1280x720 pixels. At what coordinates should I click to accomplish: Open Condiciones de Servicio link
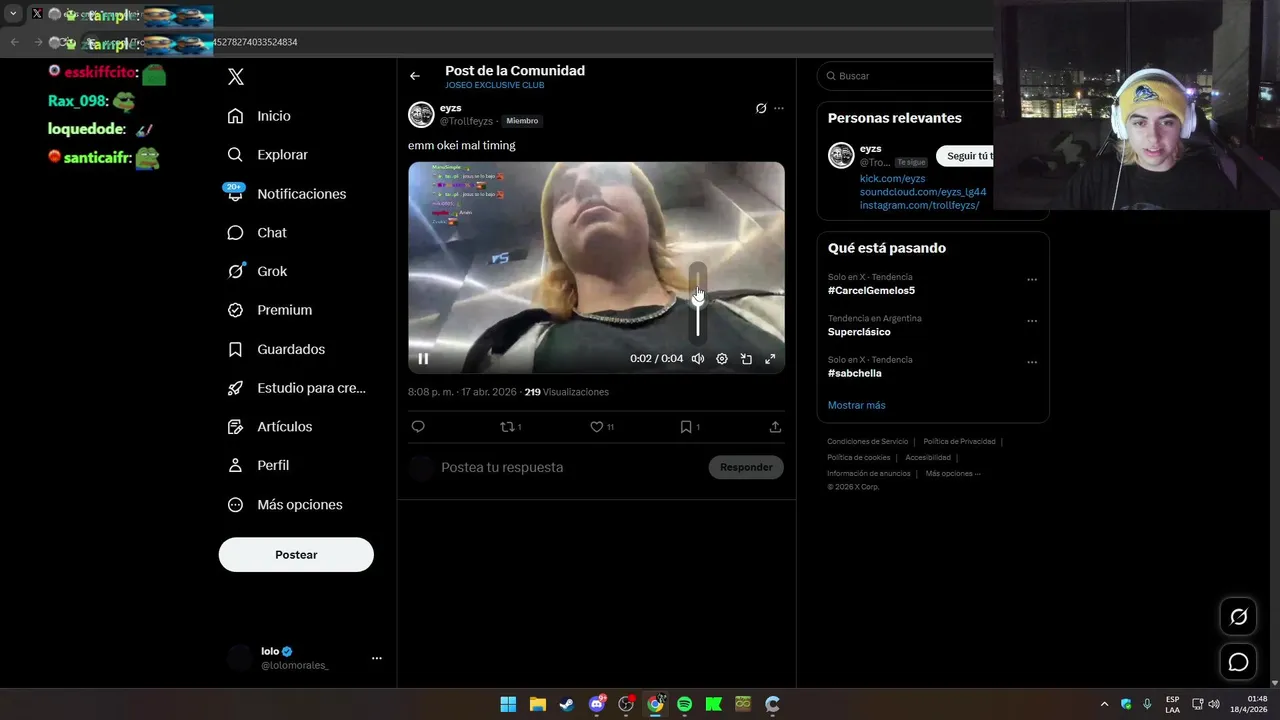pos(868,442)
